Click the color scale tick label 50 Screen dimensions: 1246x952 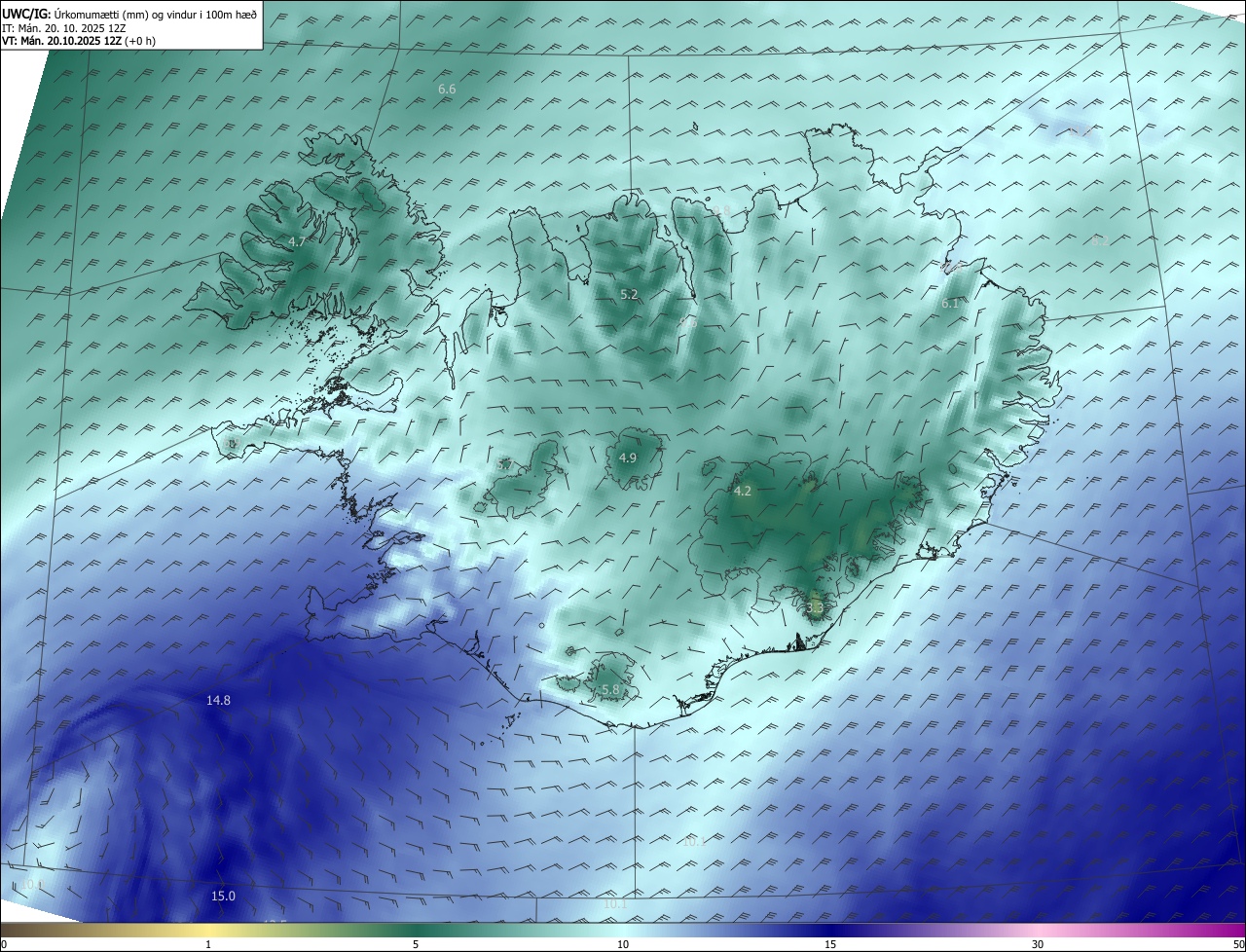[x=1238, y=945]
